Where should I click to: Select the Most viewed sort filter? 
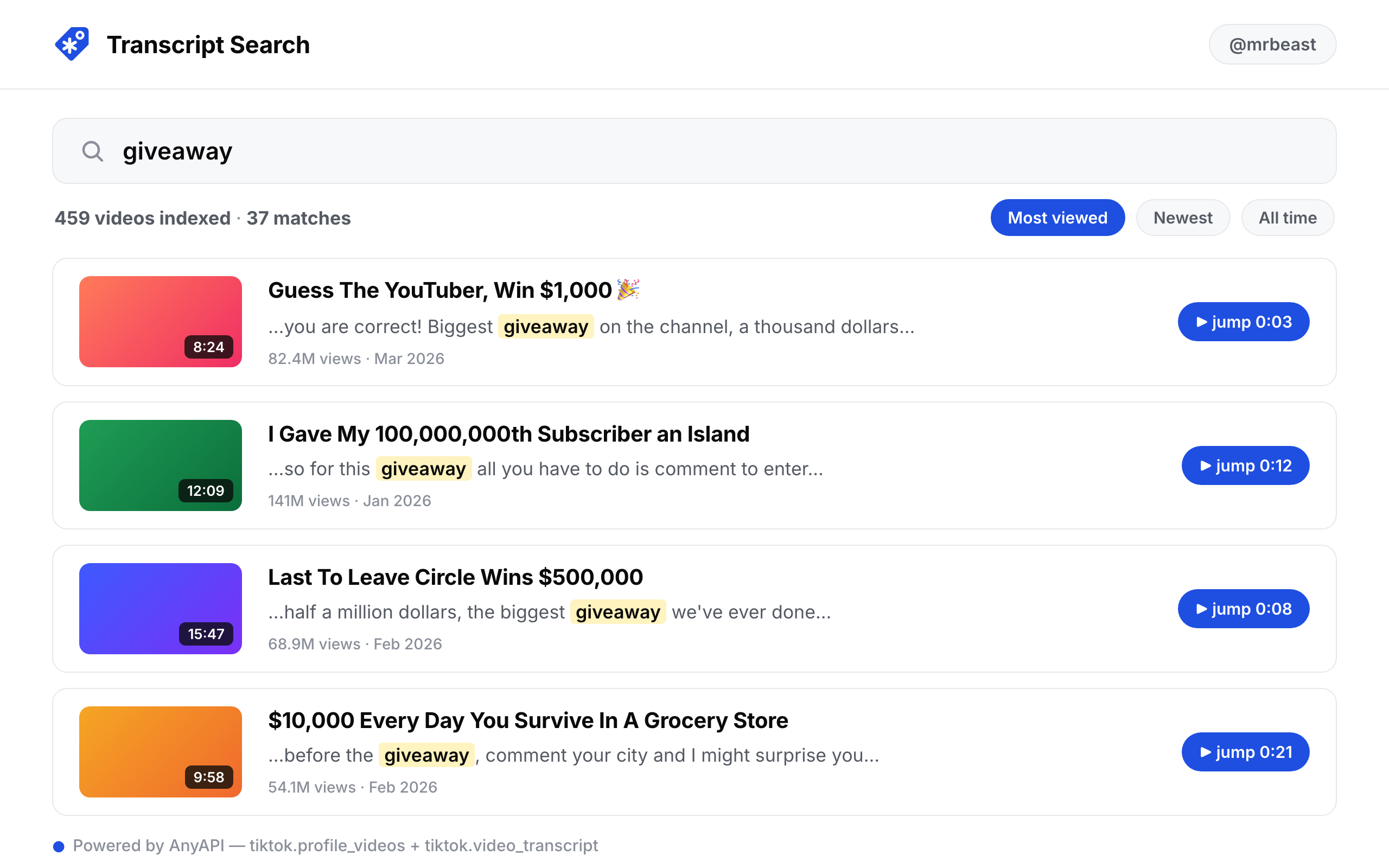click(x=1057, y=218)
